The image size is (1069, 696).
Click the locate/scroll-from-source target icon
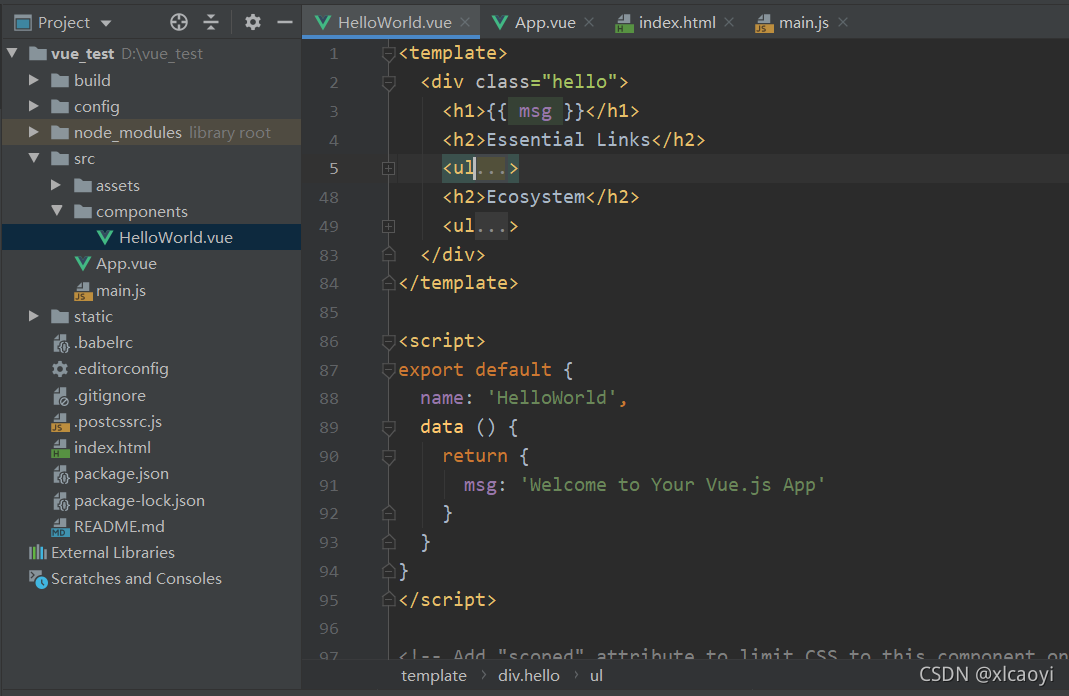click(x=179, y=22)
